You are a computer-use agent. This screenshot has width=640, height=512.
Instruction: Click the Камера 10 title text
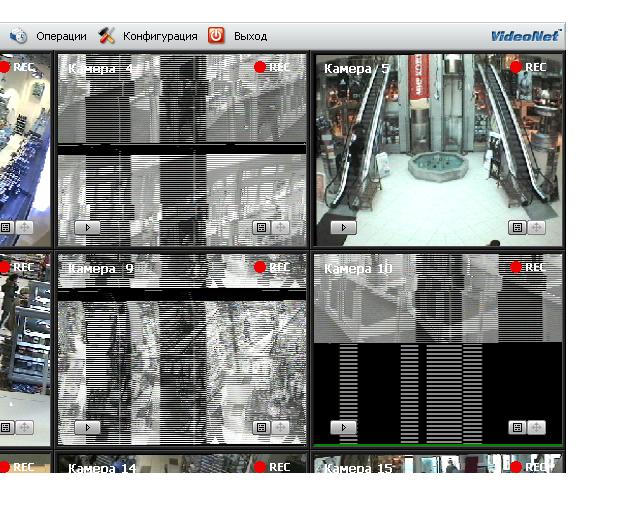pos(358,269)
